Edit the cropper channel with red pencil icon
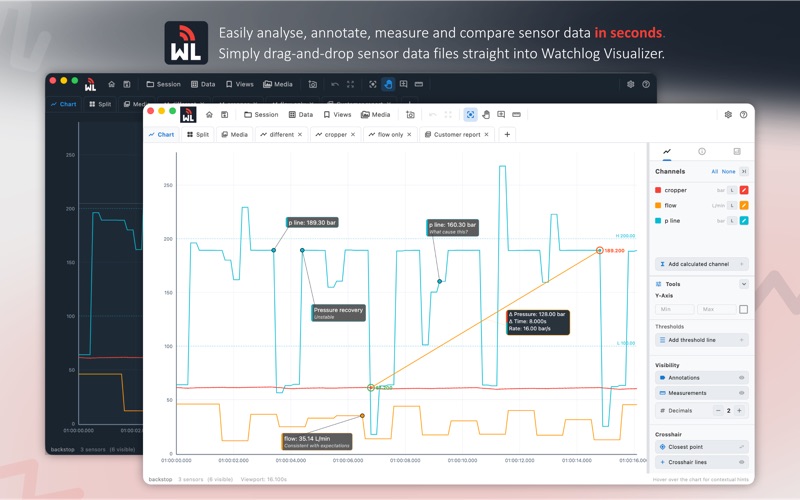 (x=744, y=190)
